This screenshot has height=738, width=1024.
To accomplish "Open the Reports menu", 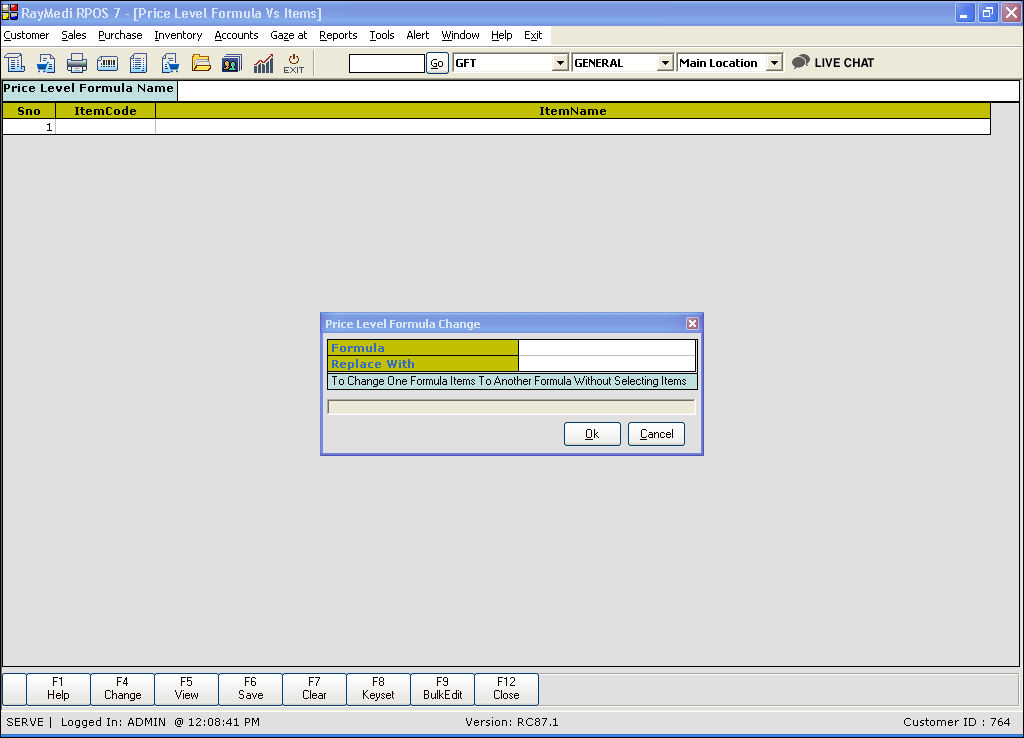I will (338, 35).
